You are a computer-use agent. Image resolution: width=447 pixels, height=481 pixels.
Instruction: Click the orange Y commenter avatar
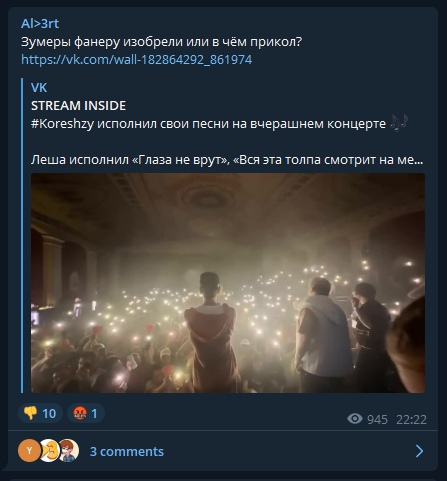(x=29, y=451)
